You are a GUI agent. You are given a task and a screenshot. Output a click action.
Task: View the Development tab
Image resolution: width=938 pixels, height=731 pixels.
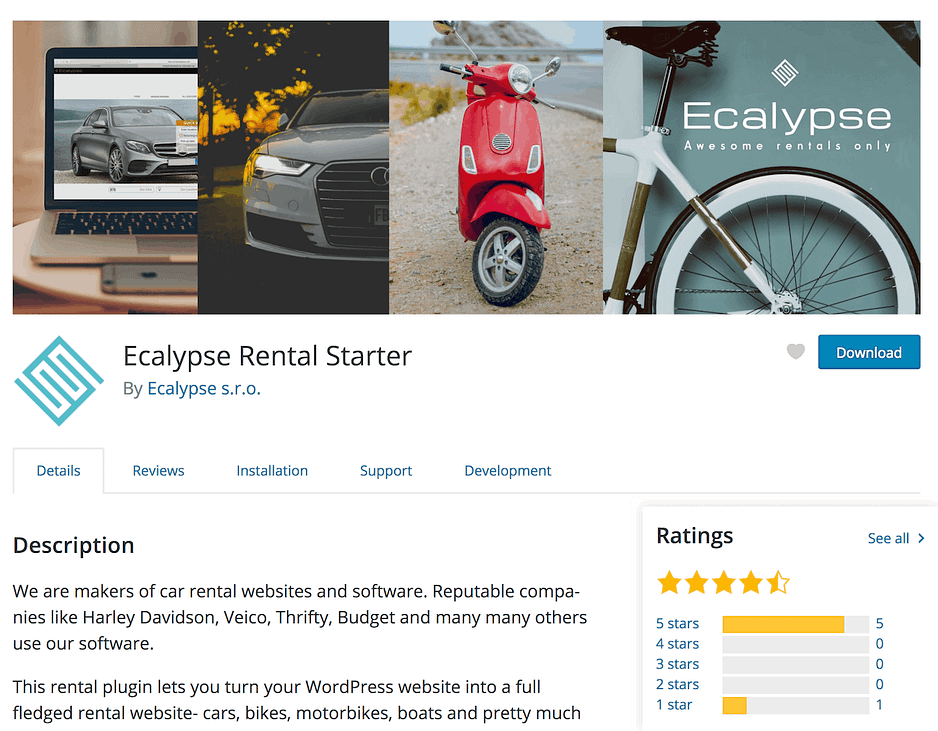tap(508, 471)
